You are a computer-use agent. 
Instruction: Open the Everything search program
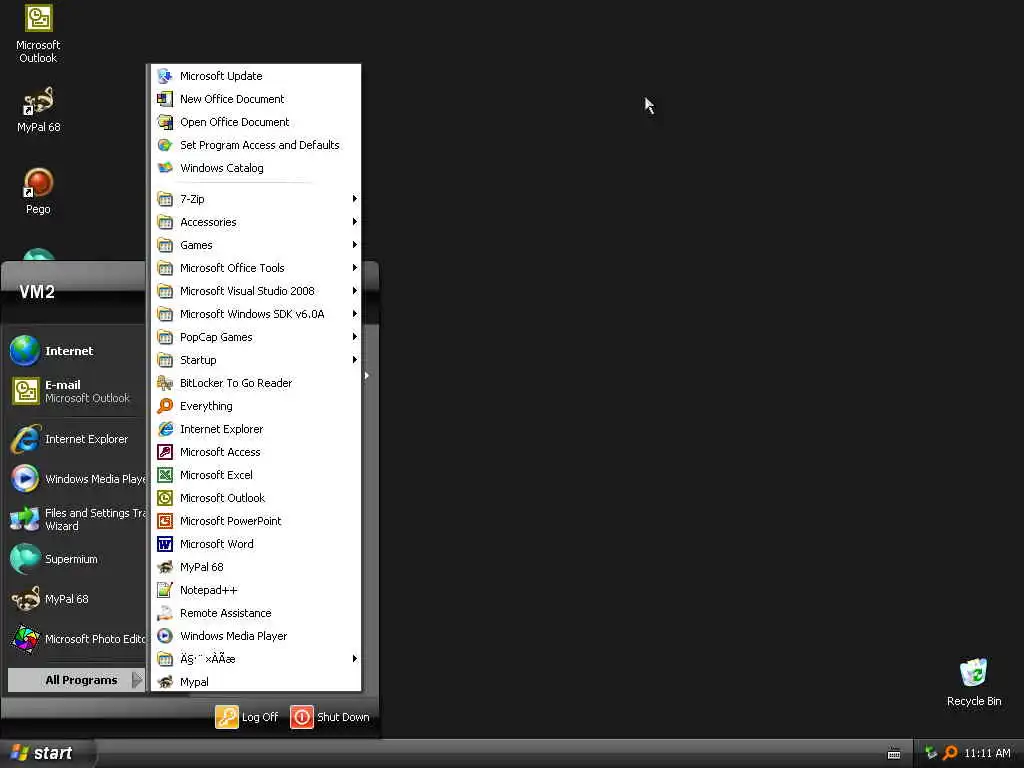click(x=255, y=406)
